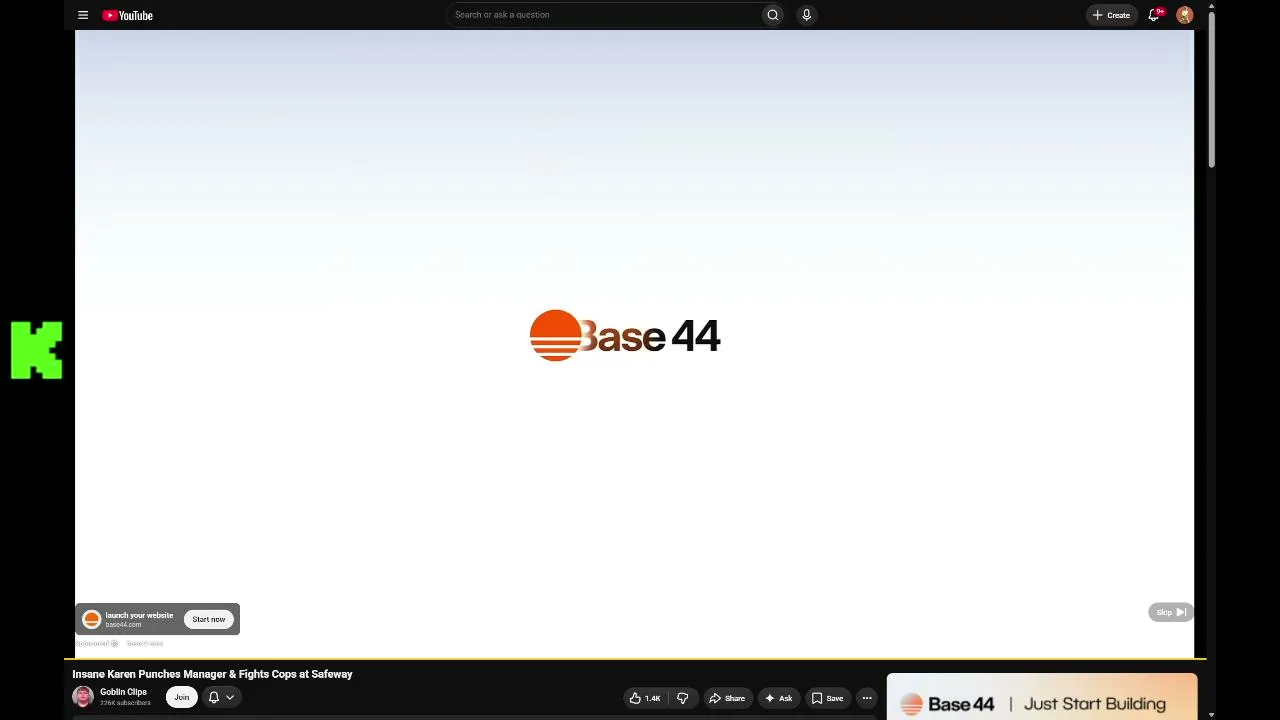Click the '226K subscribers' text
1280x720 pixels.
[x=125, y=703]
